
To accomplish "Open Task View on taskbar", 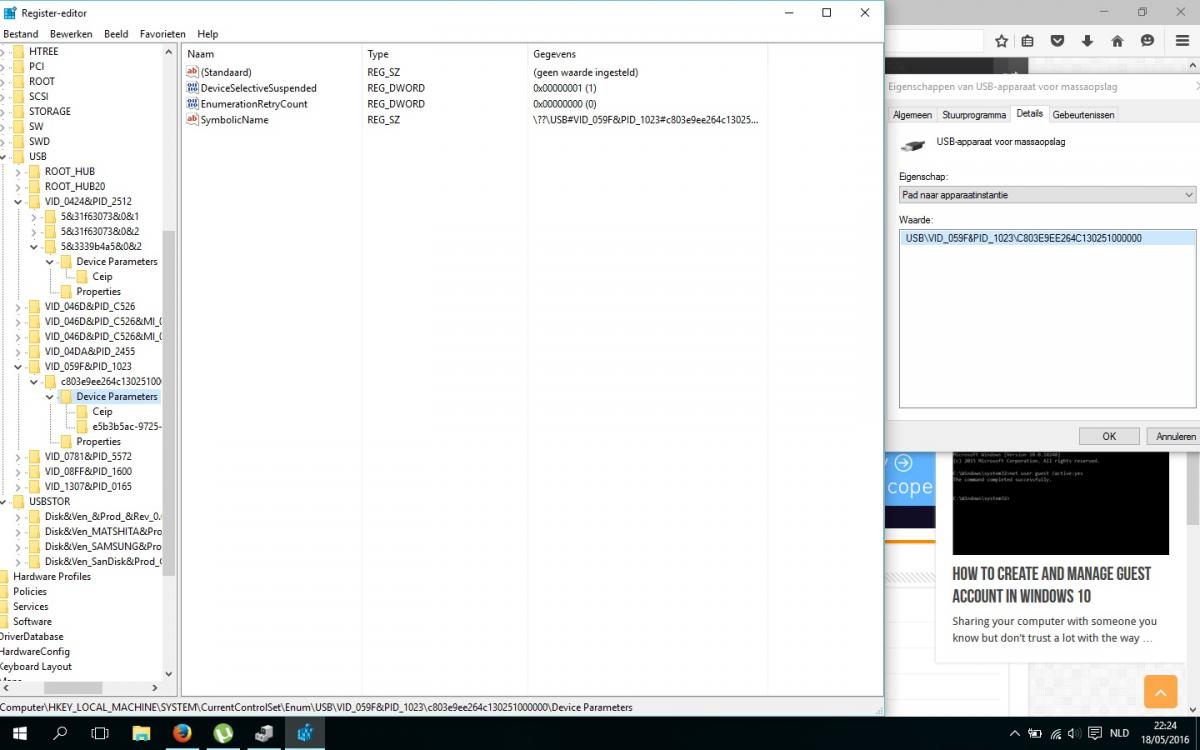I will [x=100, y=733].
